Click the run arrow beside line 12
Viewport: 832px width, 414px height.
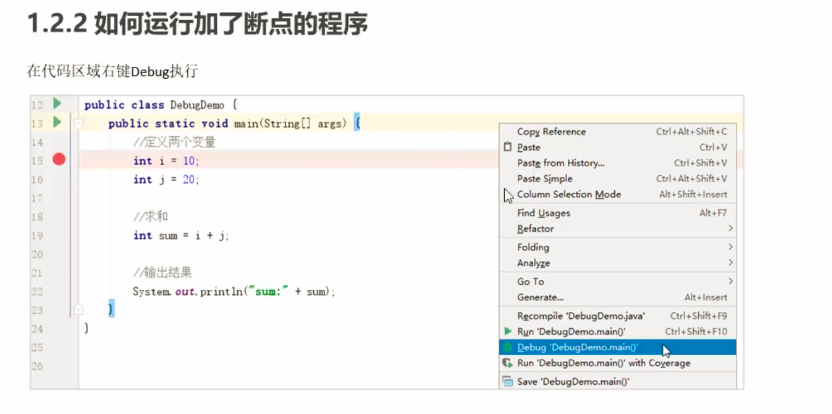tap(57, 104)
